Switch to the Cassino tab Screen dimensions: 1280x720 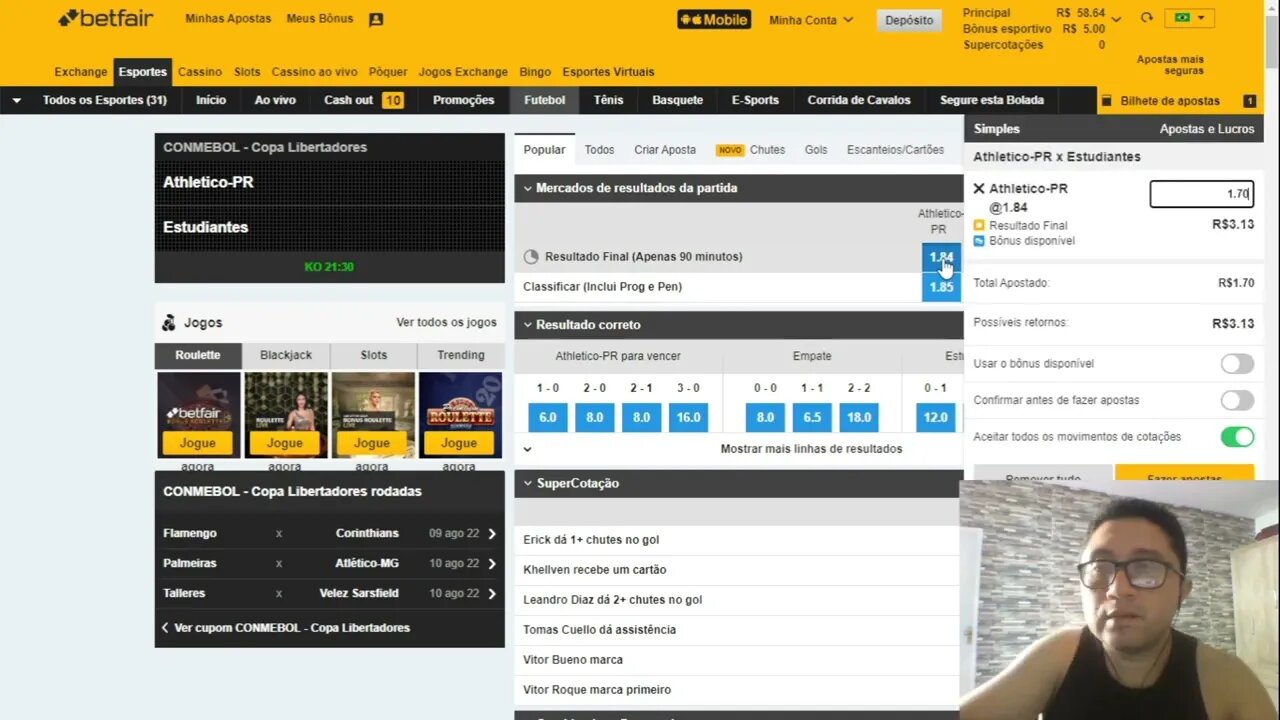coord(200,72)
